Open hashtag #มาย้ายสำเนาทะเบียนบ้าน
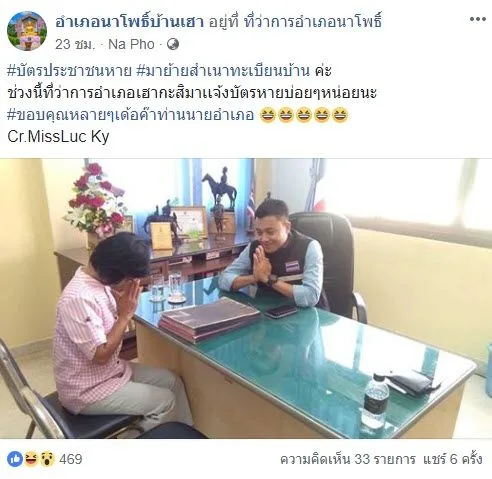 tap(223, 71)
